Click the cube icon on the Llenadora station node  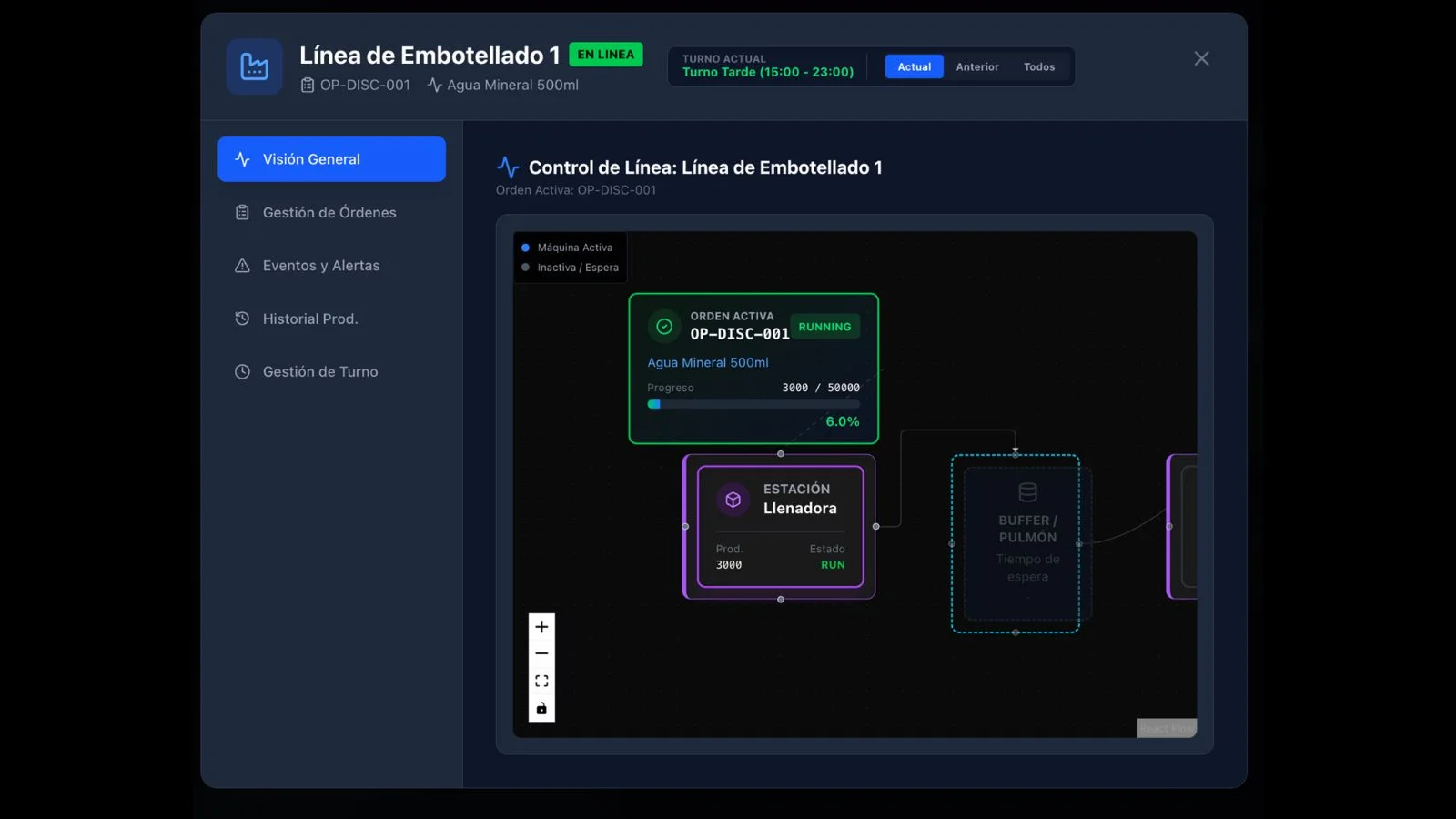[x=732, y=500]
